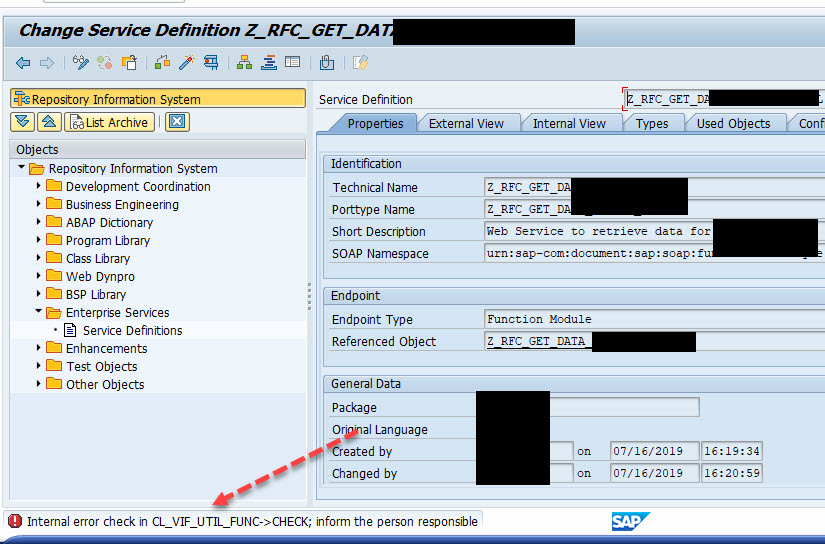This screenshot has width=825, height=544.
Task: Select the ABAP Dictionary tree label
Action: 109,223
